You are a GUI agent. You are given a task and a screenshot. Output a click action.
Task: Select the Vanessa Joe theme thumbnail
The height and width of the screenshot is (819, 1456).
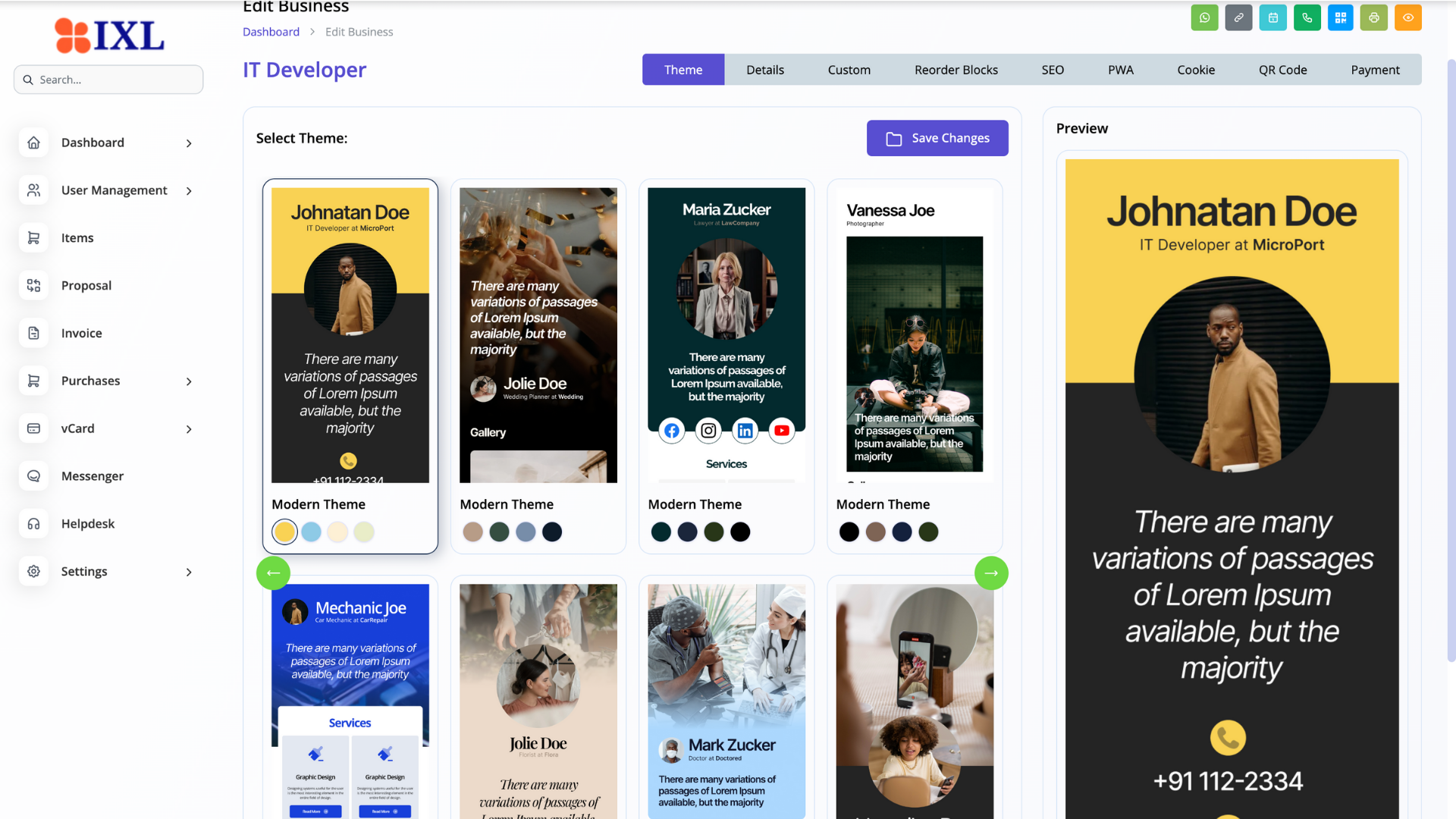[x=915, y=335]
